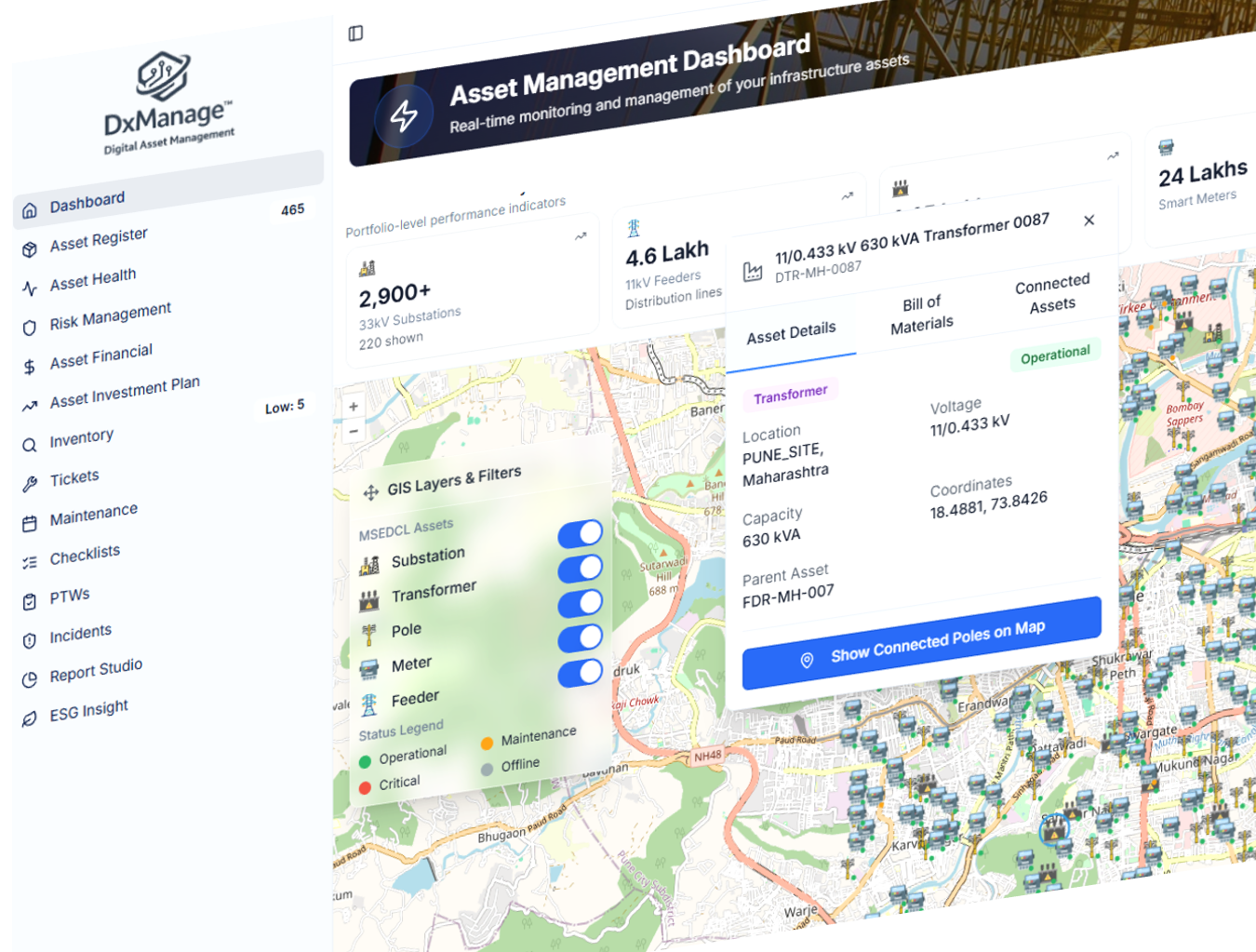The width and height of the screenshot is (1256, 952).
Task: Click the smart meter icon on 24 Lakhs card
Action: (1166, 147)
